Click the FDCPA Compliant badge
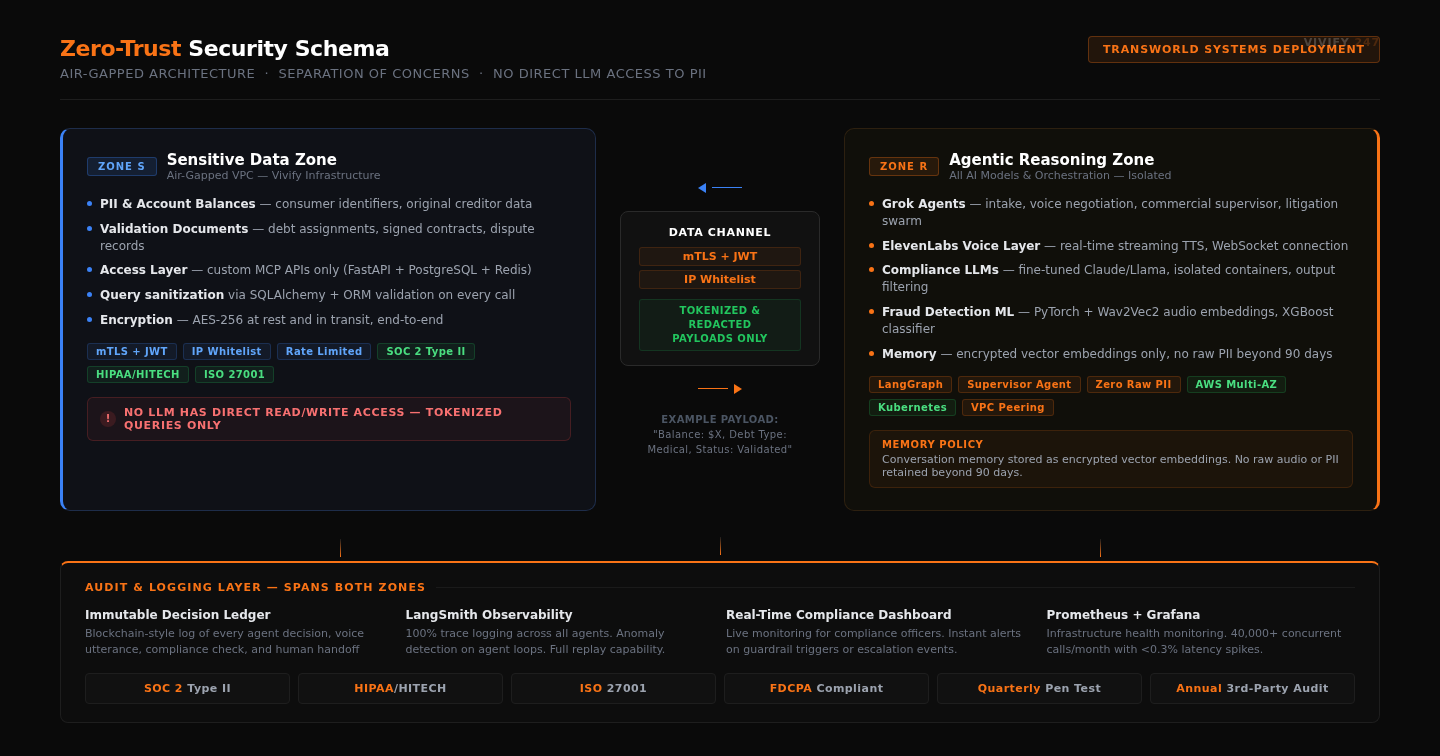The height and width of the screenshot is (756, 1440). [826, 689]
